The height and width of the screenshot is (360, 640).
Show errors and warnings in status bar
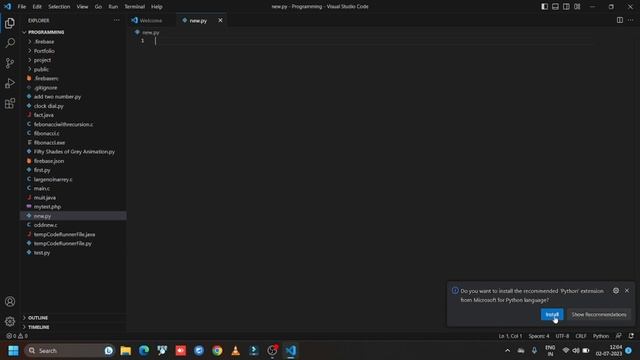pyautogui.click(x=17, y=336)
